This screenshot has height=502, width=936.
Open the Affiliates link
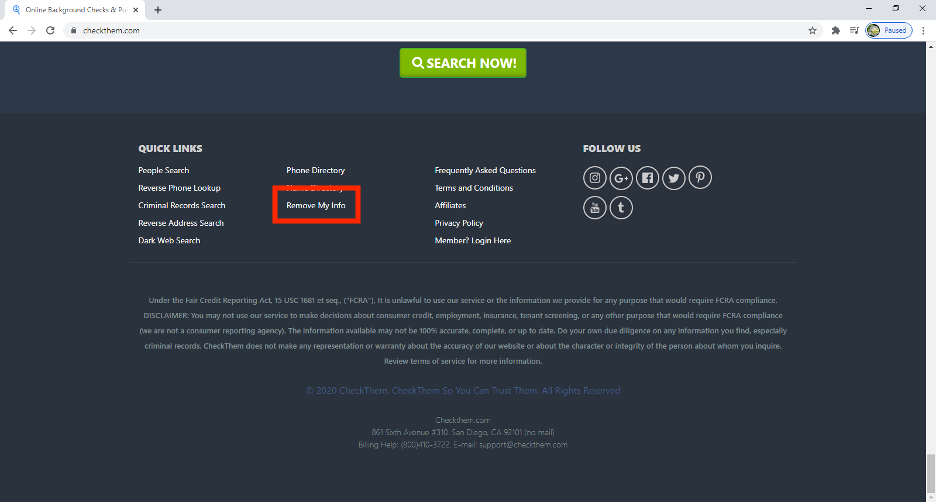coord(450,205)
